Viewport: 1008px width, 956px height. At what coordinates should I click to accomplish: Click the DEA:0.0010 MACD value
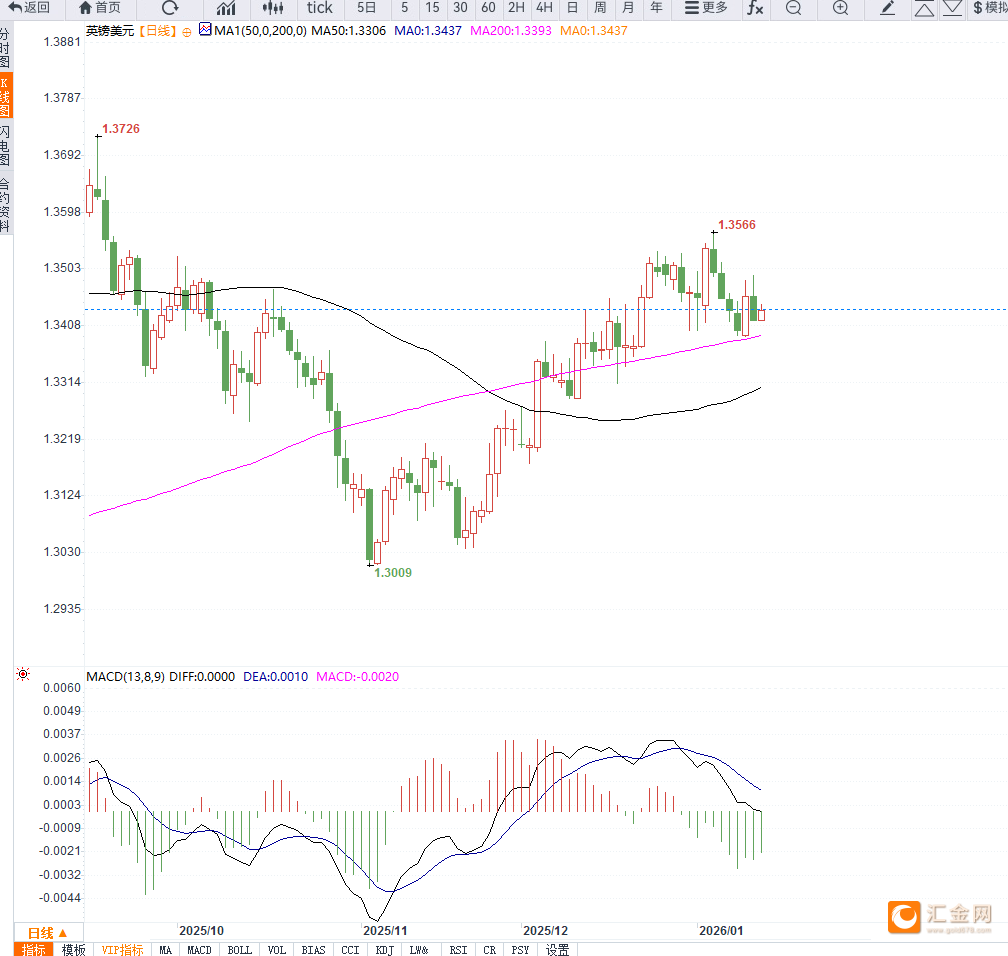(275, 676)
